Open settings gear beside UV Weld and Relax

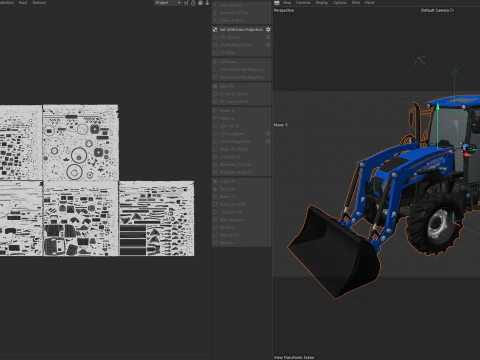click(x=268, y=45)
